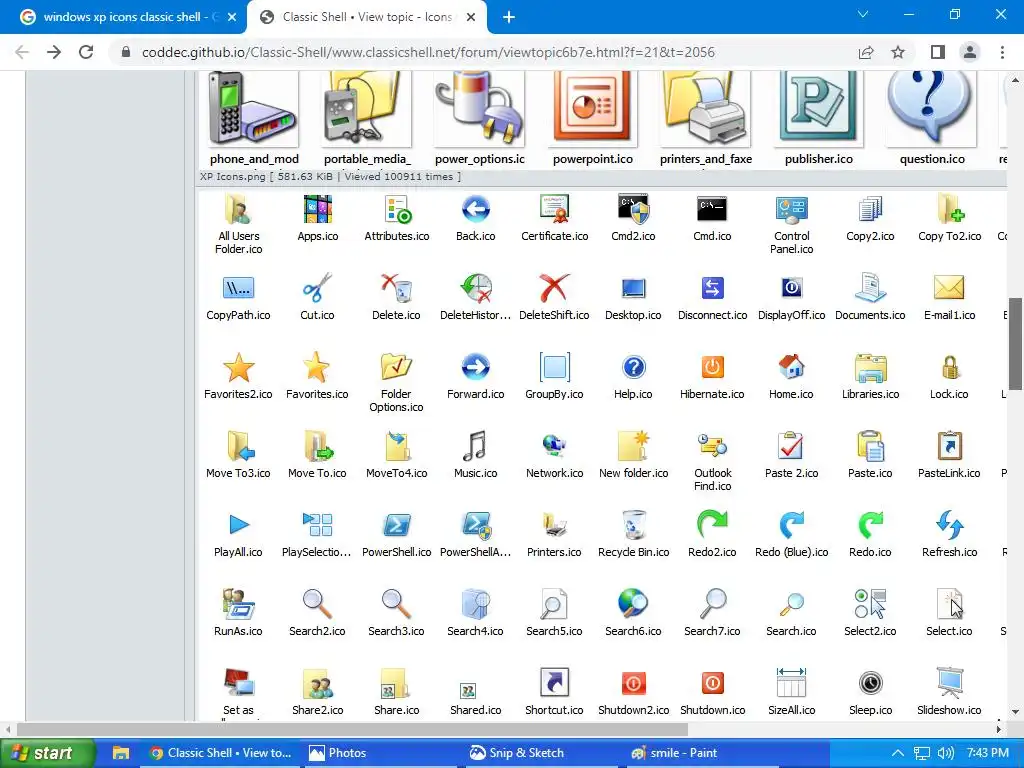Open the Chrome three-dot menu
Viewport: 1024px width, 768px height.
coord(1002,52)
